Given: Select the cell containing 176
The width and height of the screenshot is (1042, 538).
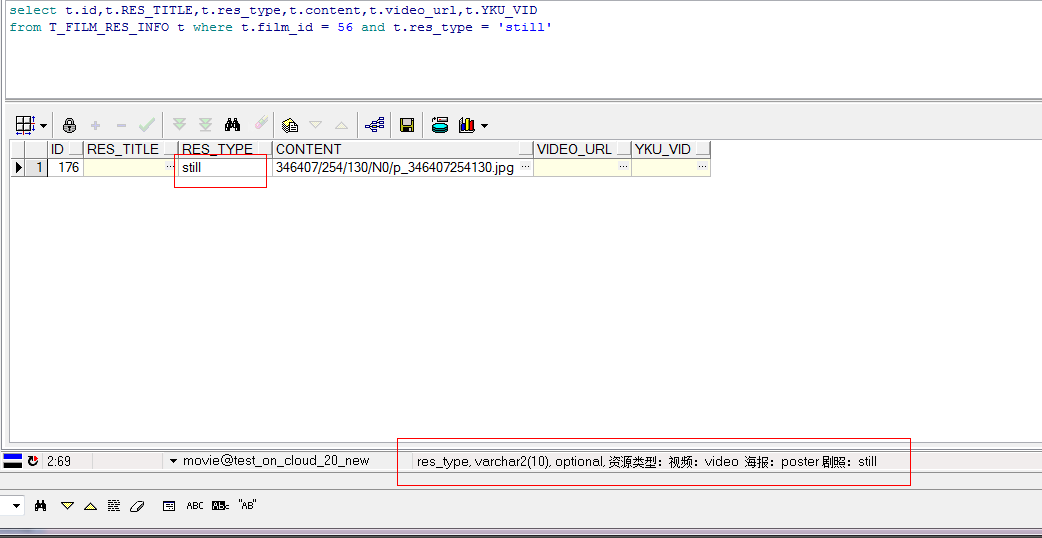Looking at the screenshot, I should tap(66, 167).
